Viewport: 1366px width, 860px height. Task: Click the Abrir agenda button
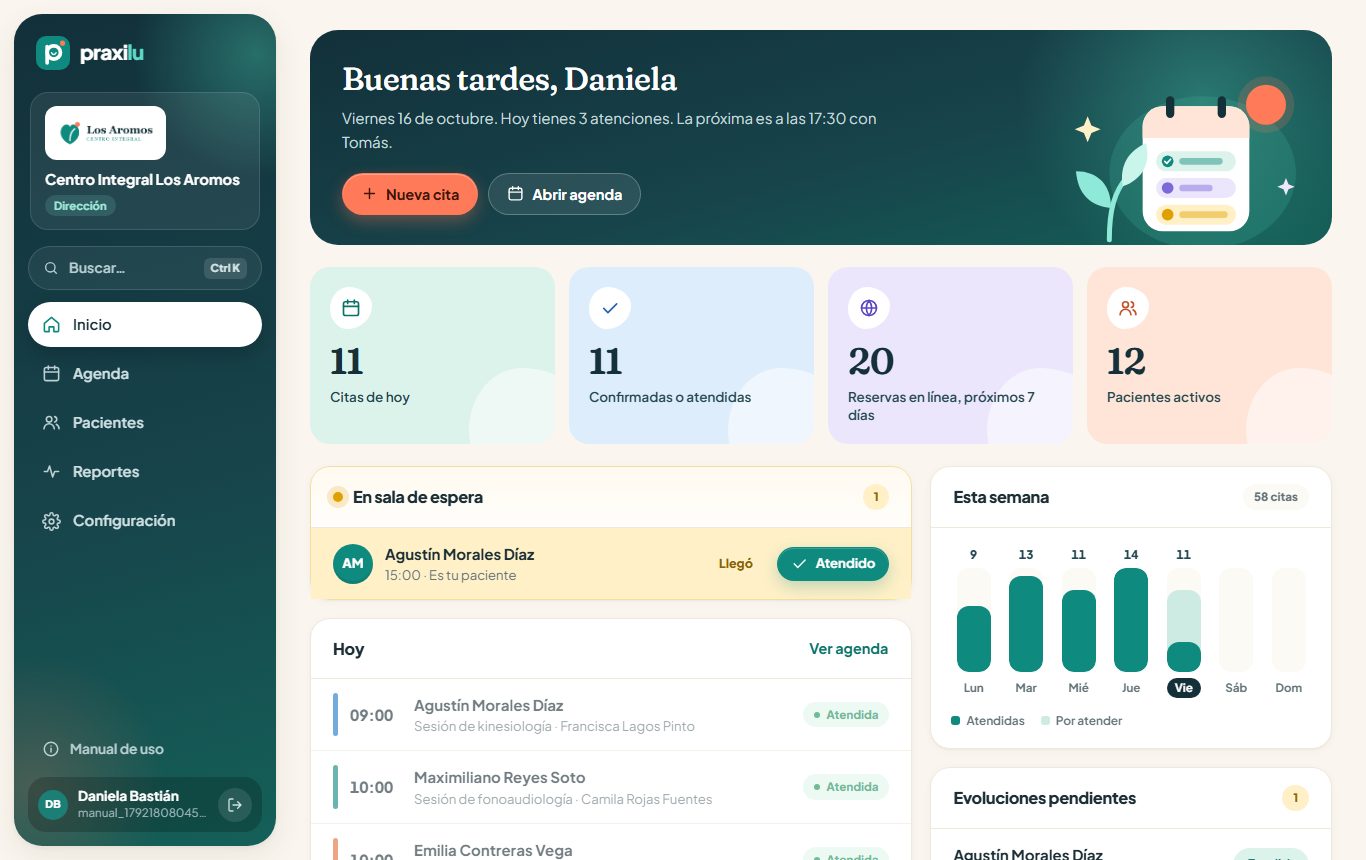564,194
